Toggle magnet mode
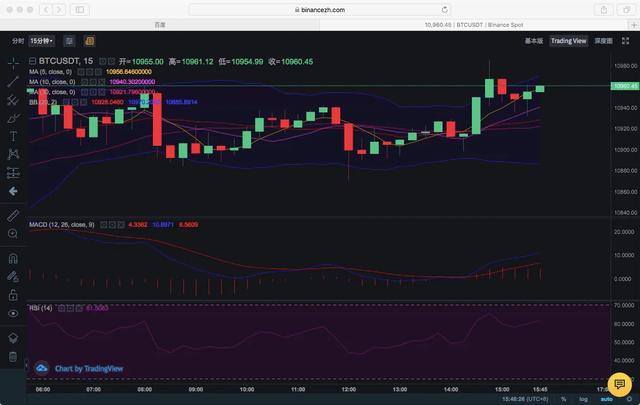Screen dimensions: 640x405 13,258
